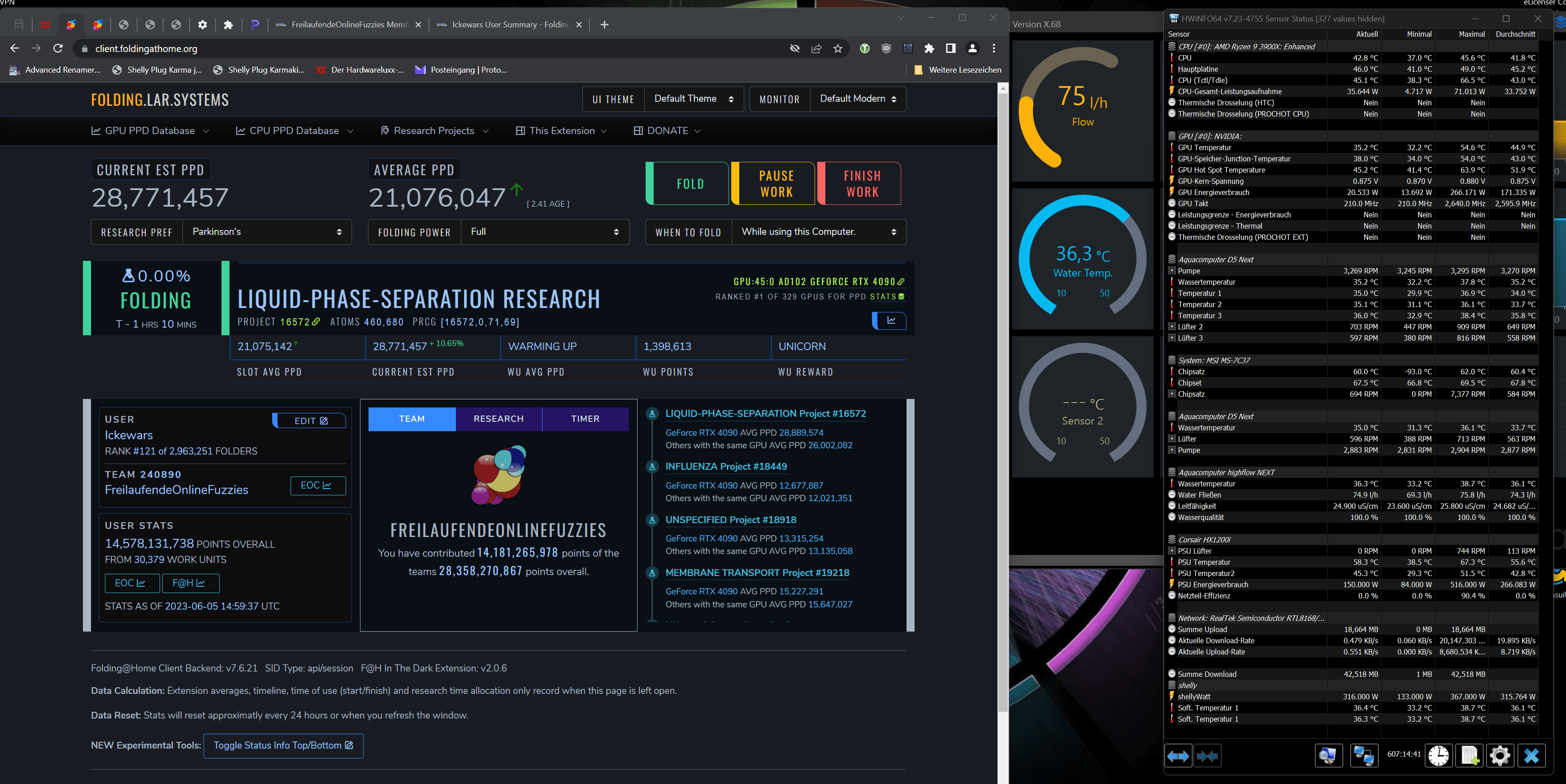1566x784 pixels.
Task: Open PPD STATS link
Action: [887, 297]
